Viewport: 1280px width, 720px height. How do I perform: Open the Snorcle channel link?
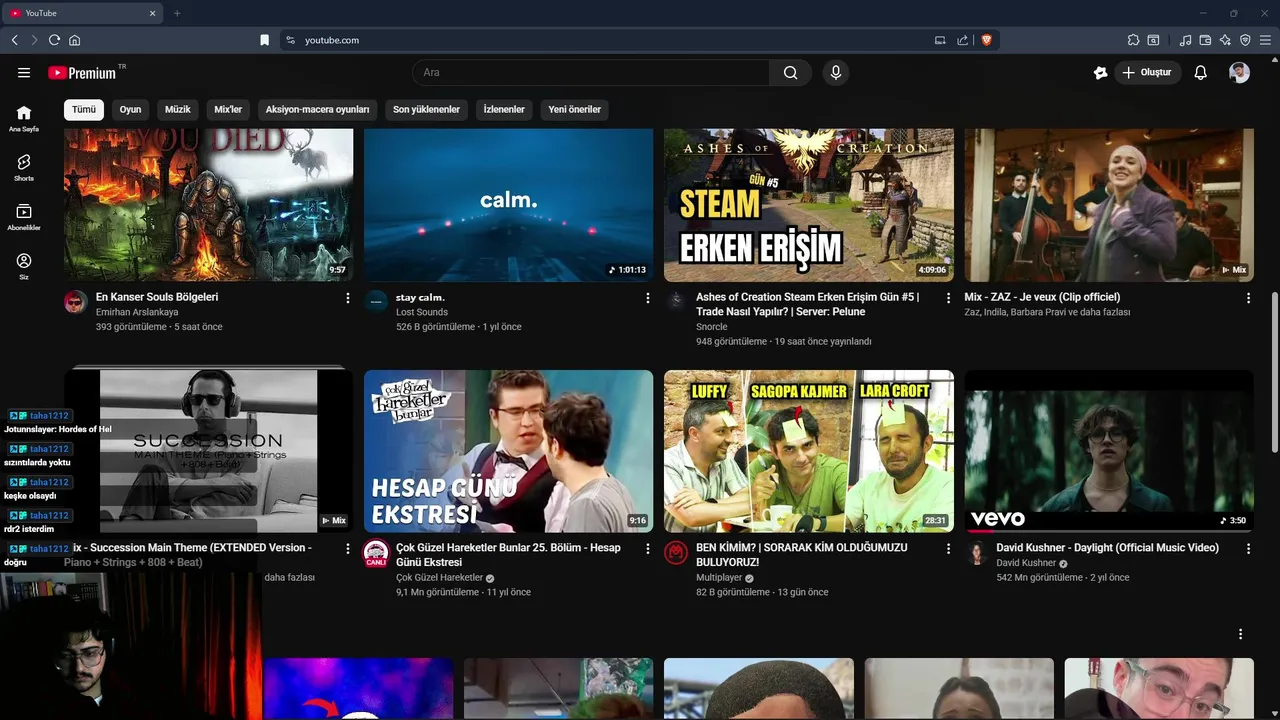pyautogui.click(x=712, y=327)
